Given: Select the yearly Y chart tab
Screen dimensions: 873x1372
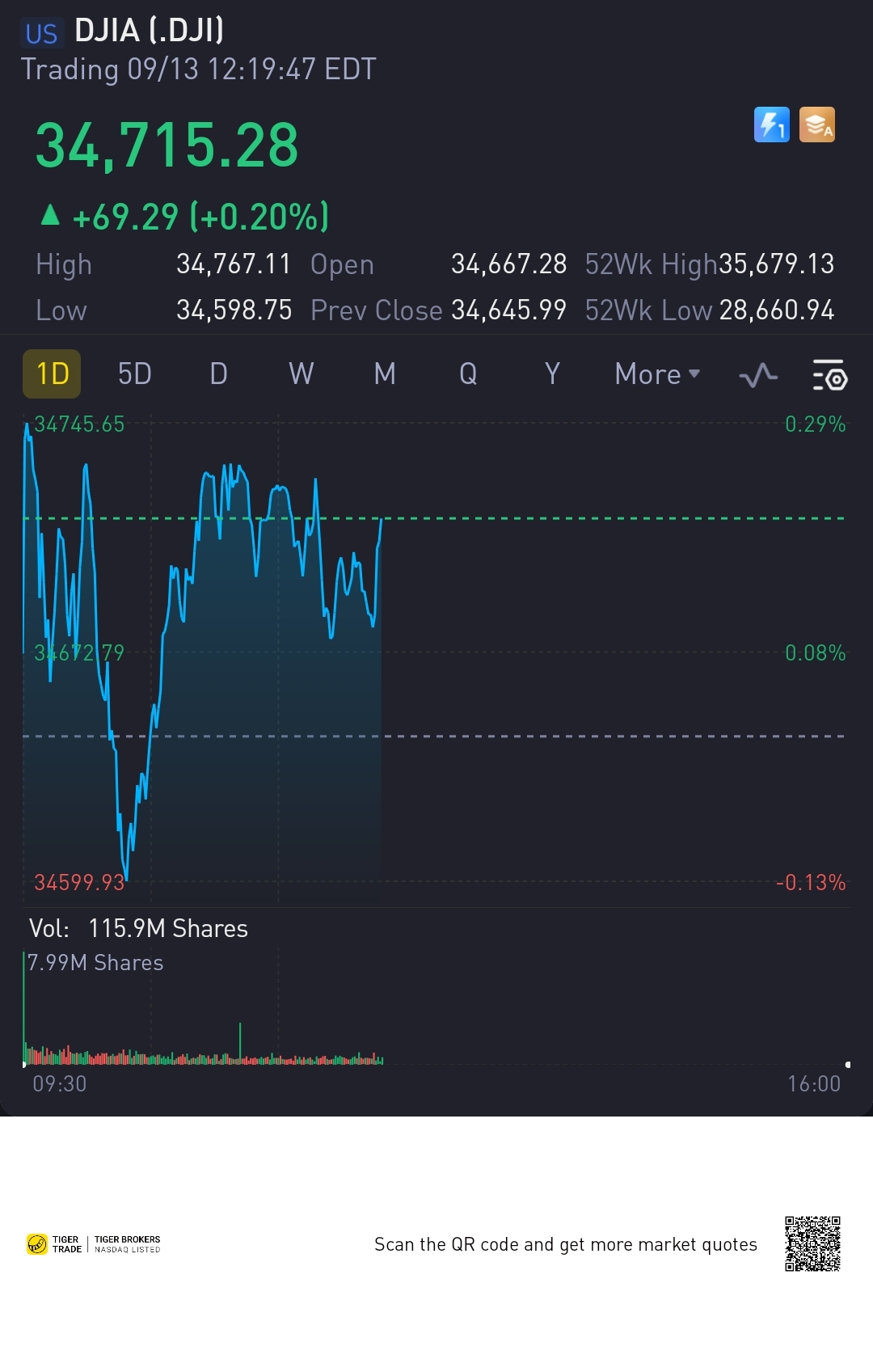Looking at the screenshot, I should 552,374.
